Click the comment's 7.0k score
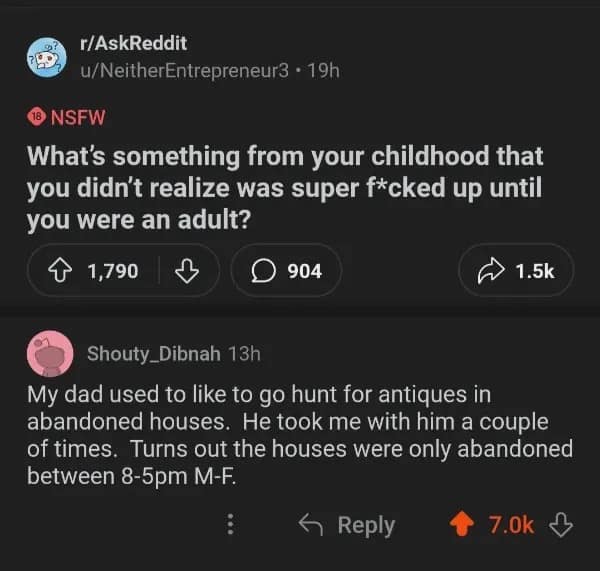Viewport: 600px width, 571px height. coord(510,525)
